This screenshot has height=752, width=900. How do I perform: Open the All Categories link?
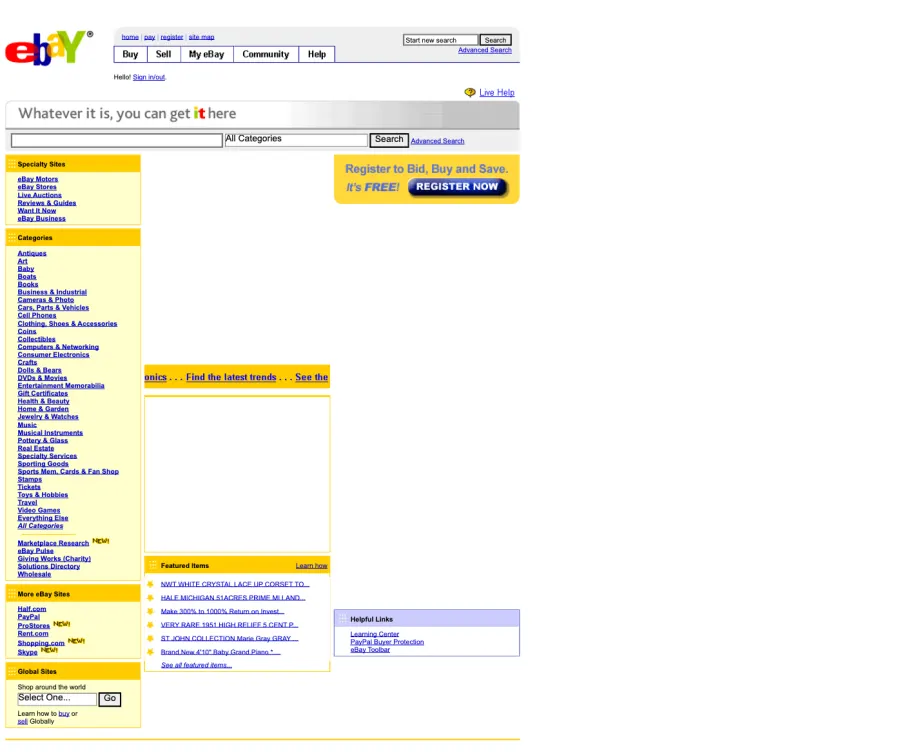(40, 526)
